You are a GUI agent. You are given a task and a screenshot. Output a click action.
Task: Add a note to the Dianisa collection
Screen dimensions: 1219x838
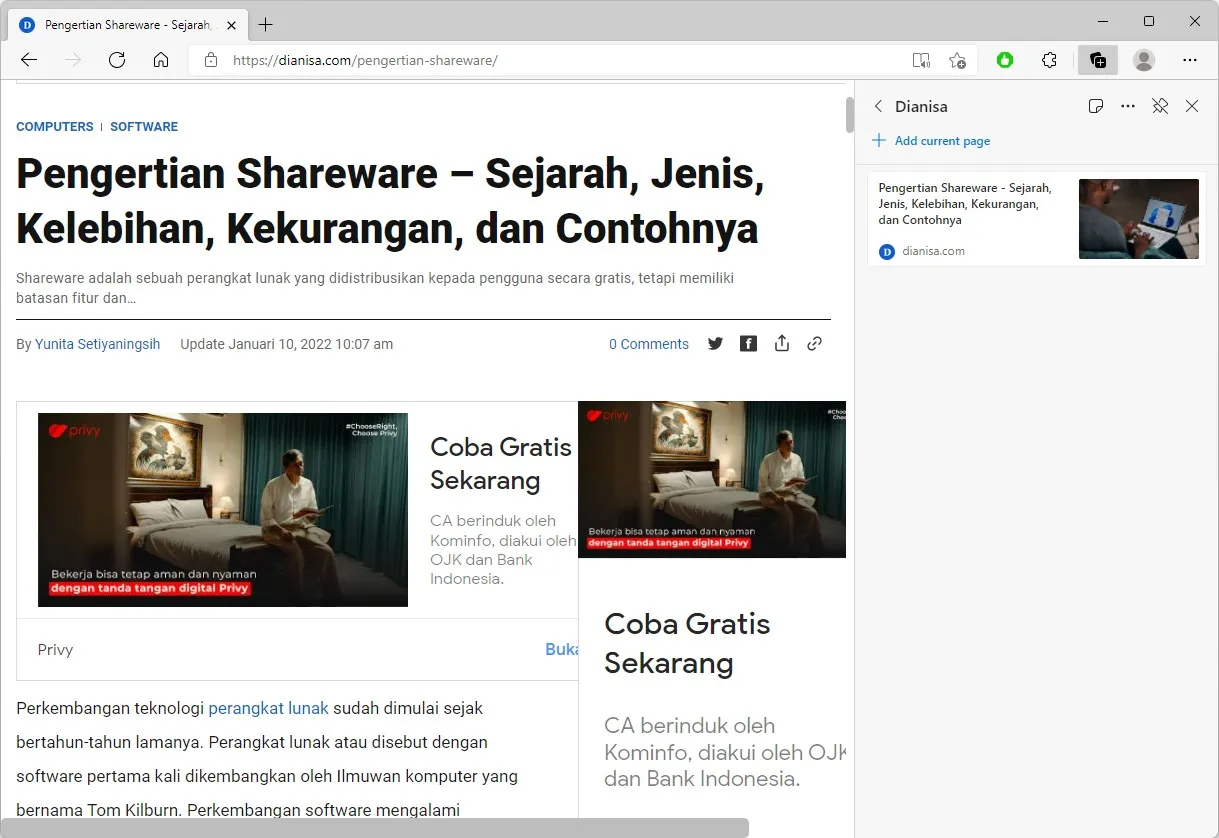[1096, 106]
